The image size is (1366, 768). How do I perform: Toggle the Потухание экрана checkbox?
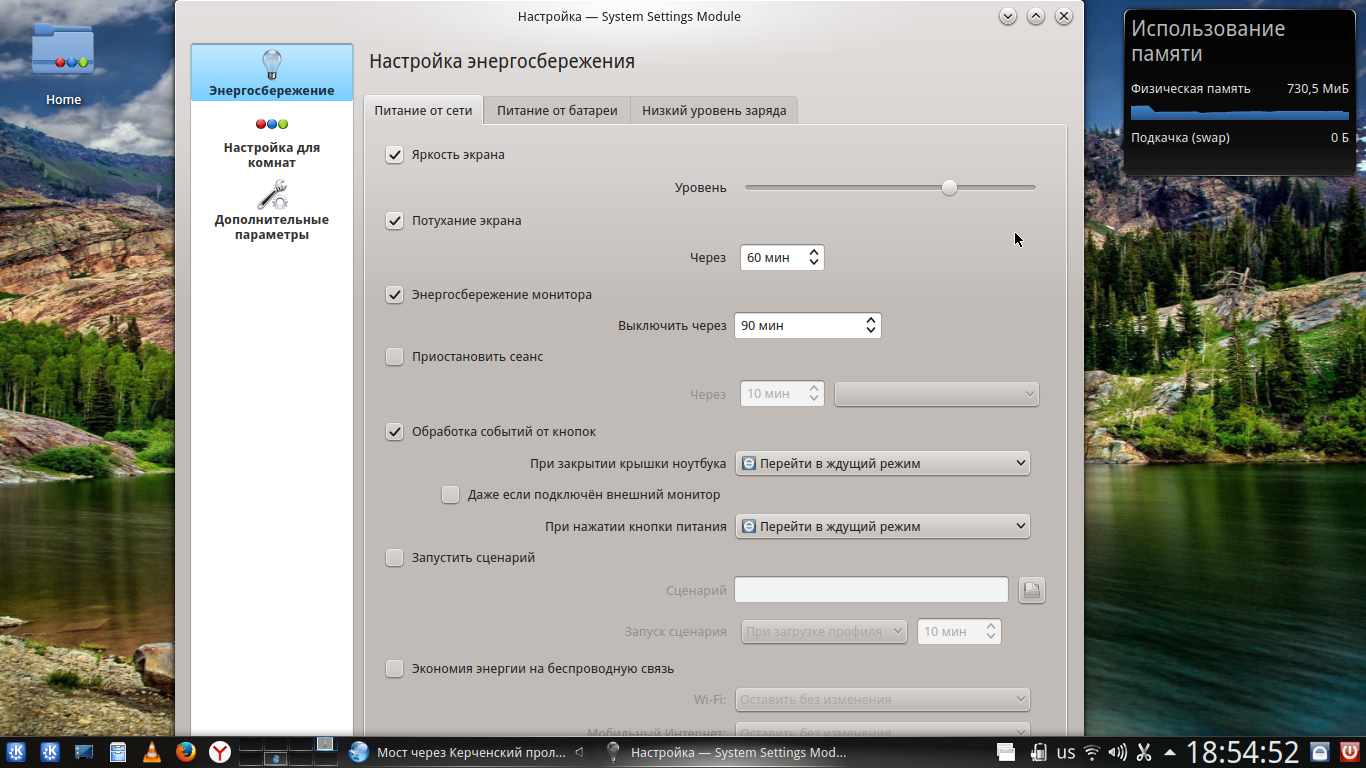(394, 221)
